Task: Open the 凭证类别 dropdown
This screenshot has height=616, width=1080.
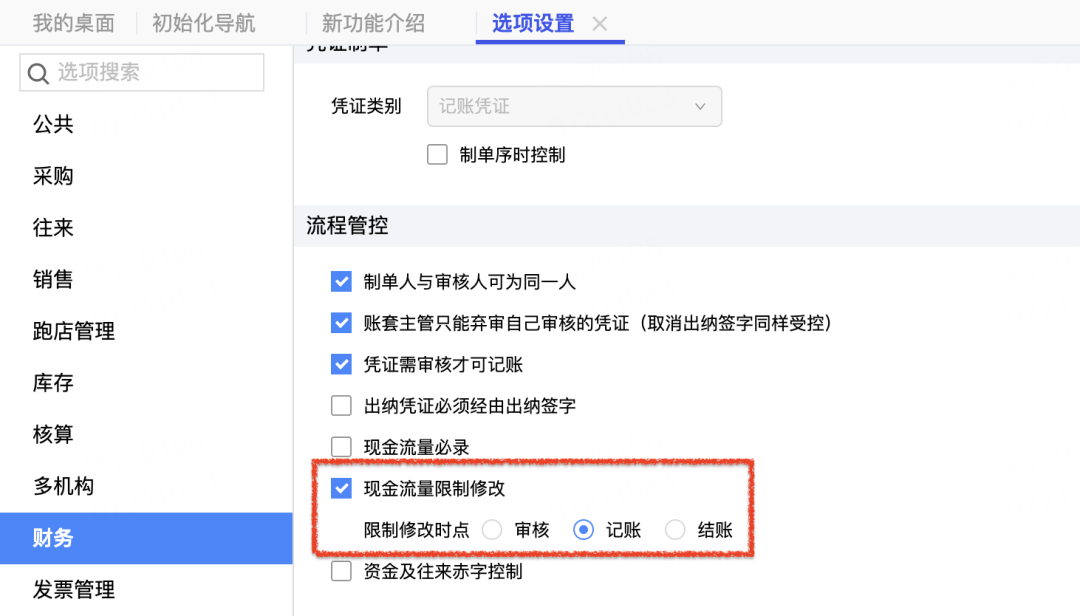Action: coord(574,106)
